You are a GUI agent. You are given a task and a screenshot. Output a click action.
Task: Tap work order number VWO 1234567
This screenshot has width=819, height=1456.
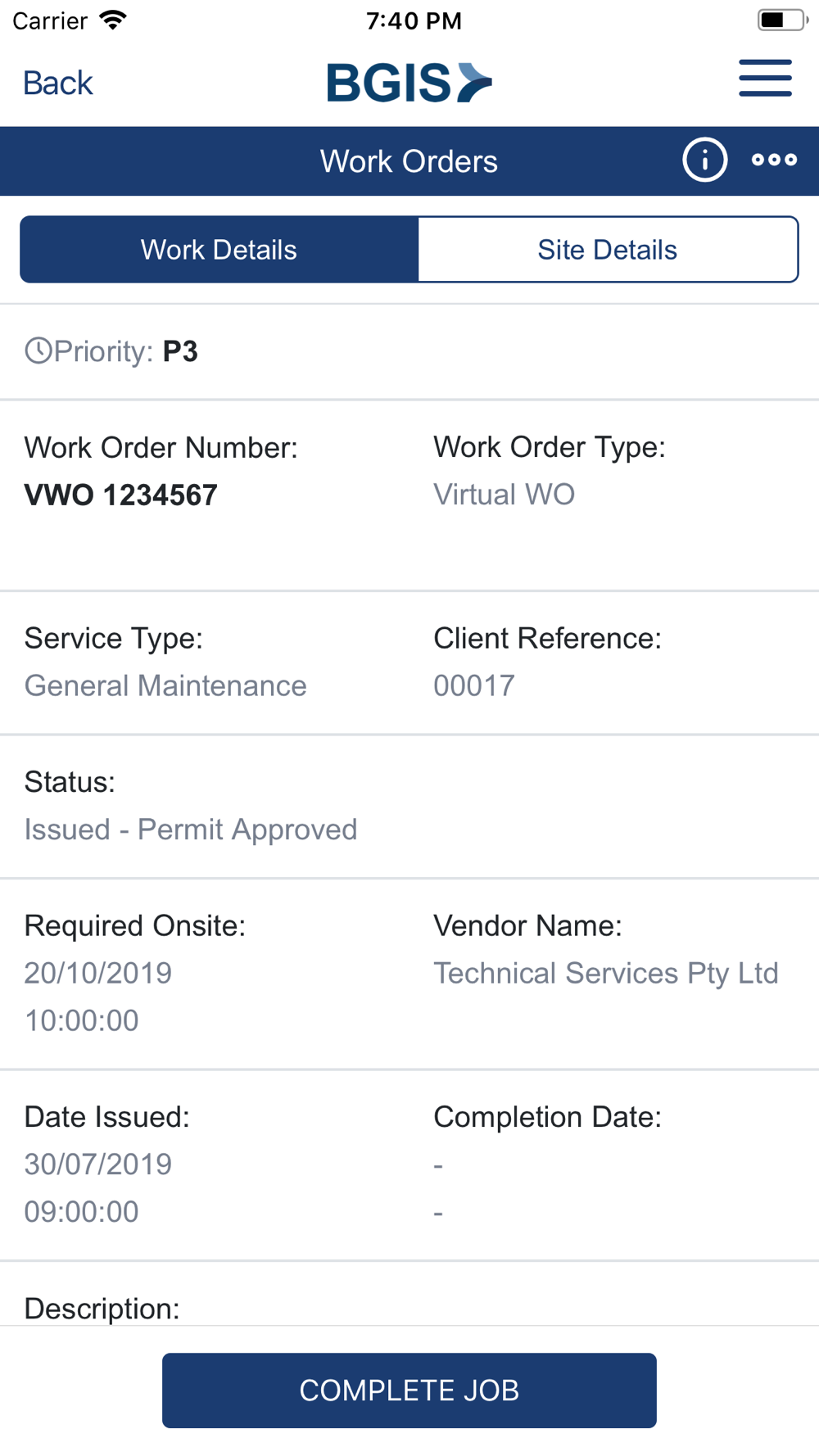pos(121,495)
